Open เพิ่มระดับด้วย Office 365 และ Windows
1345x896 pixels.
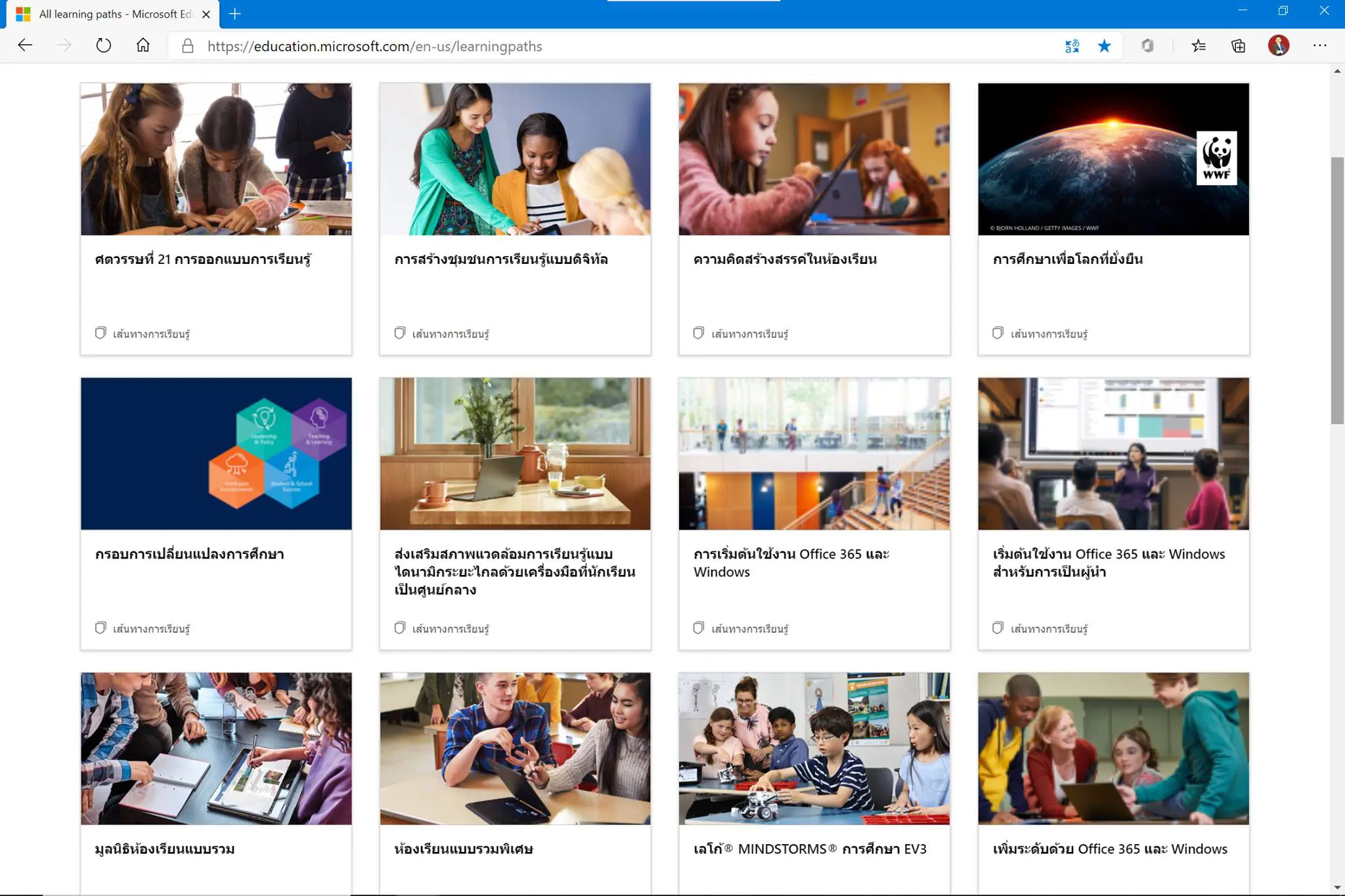[1110, 849]
